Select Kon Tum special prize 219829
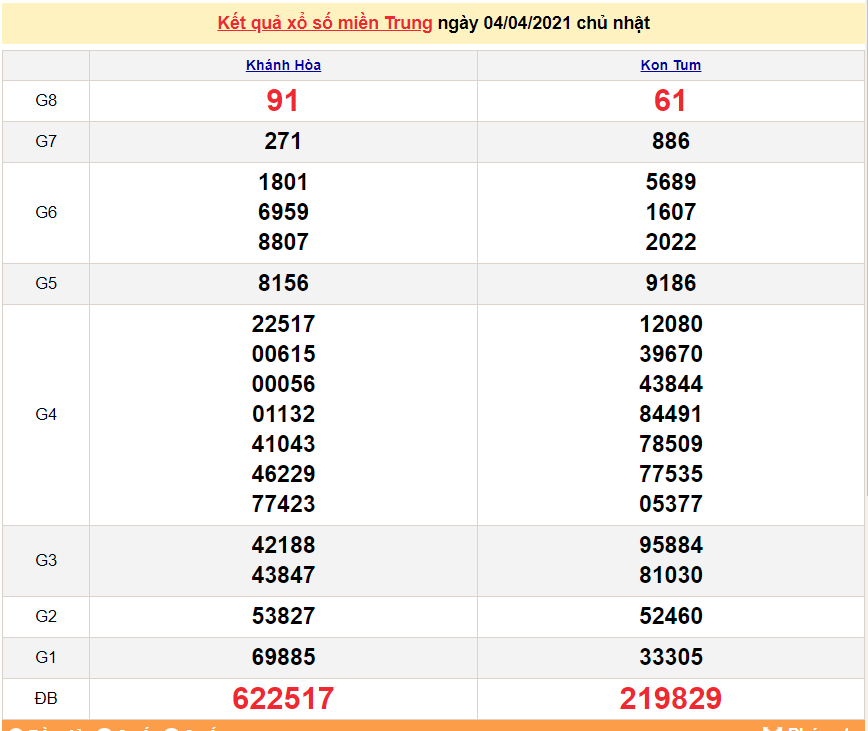This screenshot has height=731, width=868. point(670,699)
